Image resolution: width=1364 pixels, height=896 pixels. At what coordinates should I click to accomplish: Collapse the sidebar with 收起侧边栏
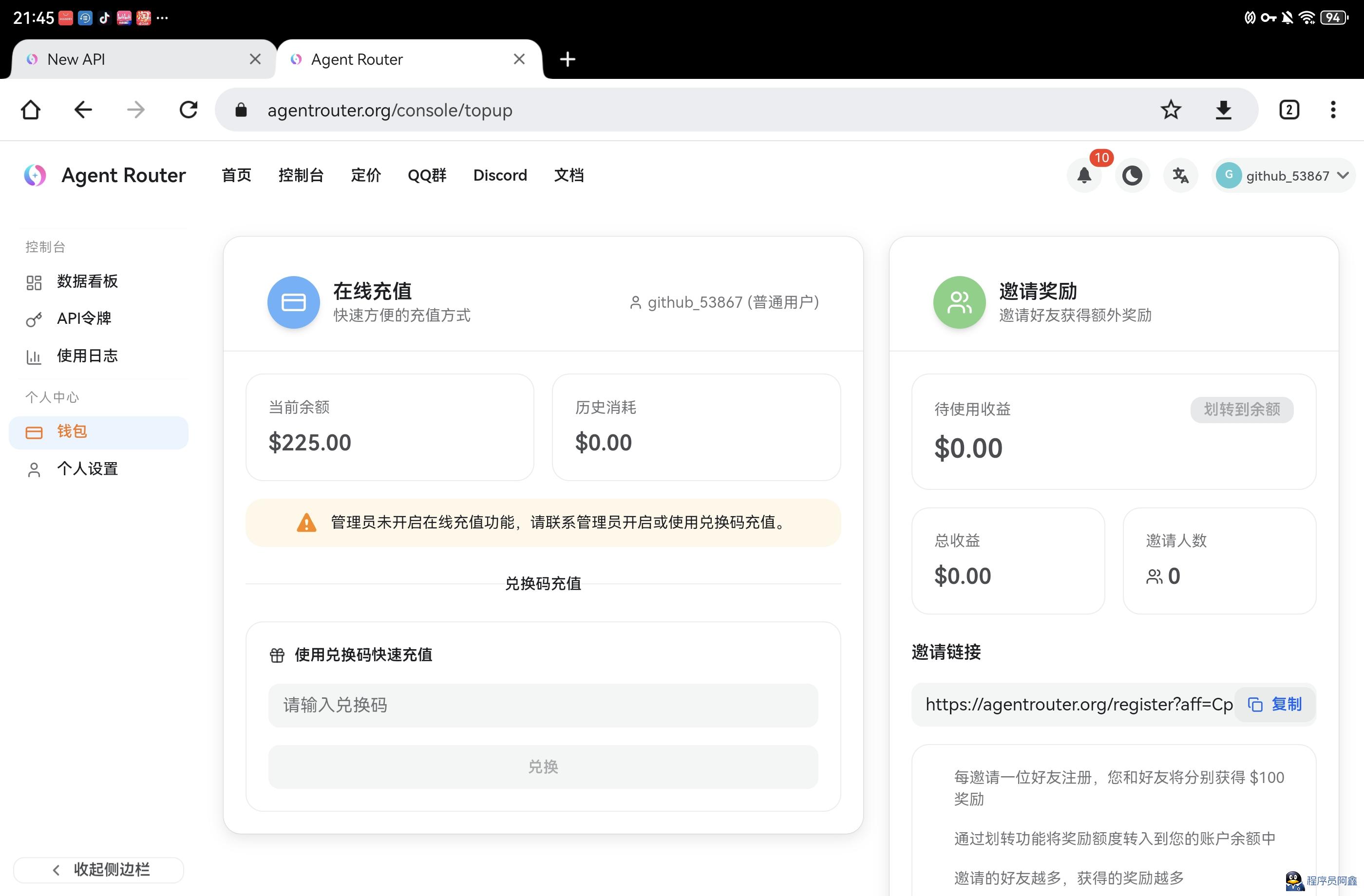(x=98, y=870)
